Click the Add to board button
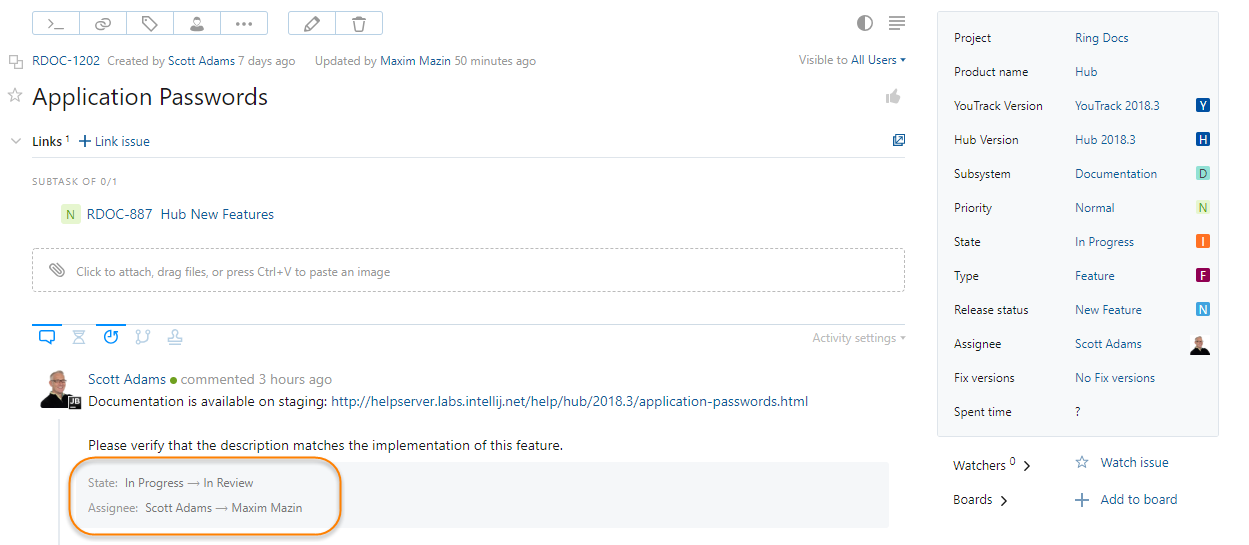The height and width of the screenshot is (545, 1249). pyautogui.click(x=1127, y=500)
